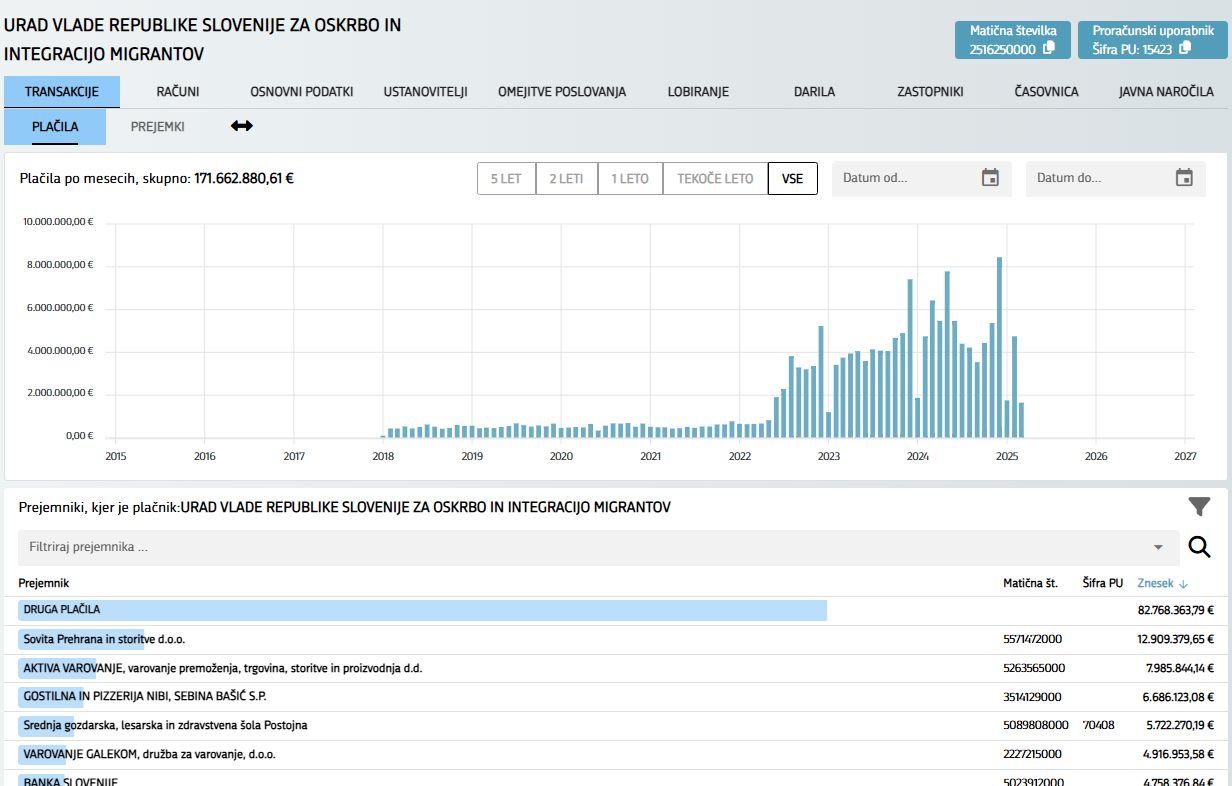Open the JAVNA NAROČILA tab
The image size is (1232, 786).
tap(1166, 92)
